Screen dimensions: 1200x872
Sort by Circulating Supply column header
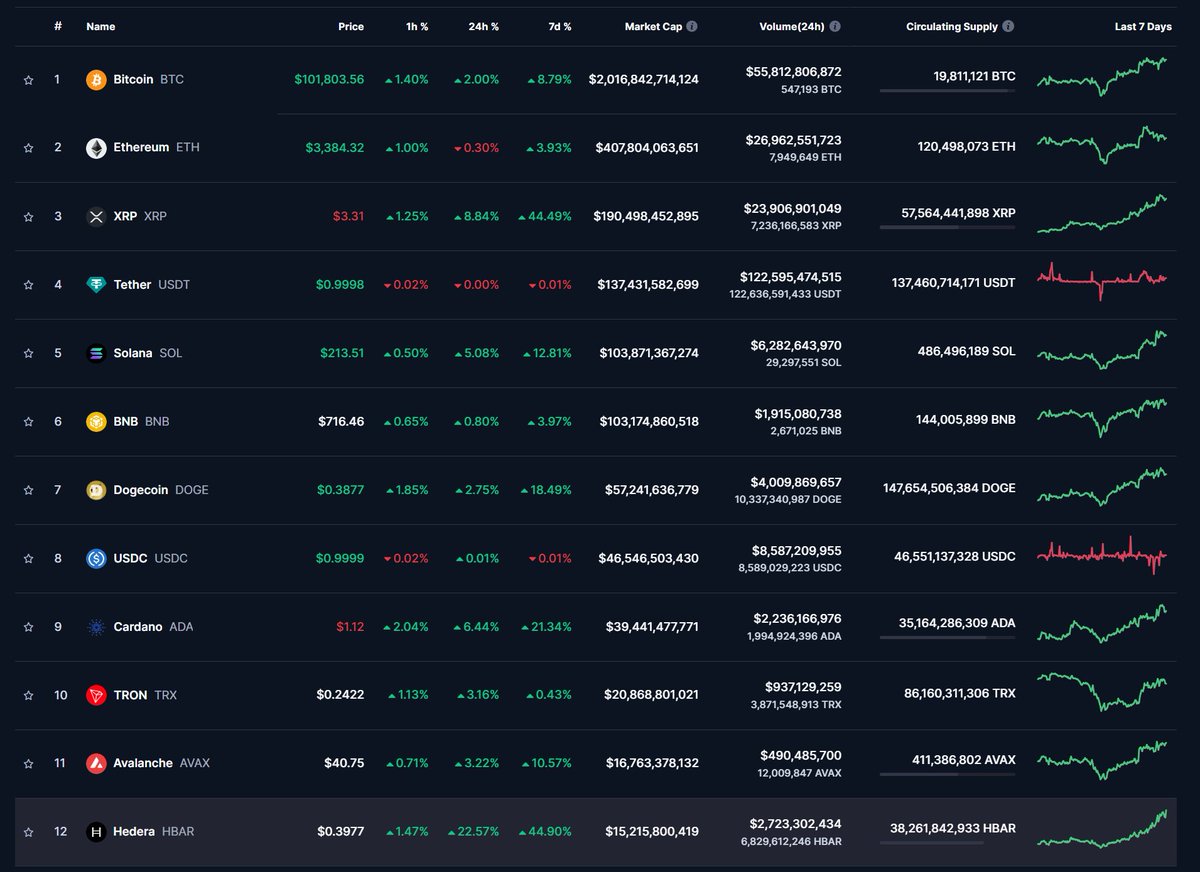[952, 27]
